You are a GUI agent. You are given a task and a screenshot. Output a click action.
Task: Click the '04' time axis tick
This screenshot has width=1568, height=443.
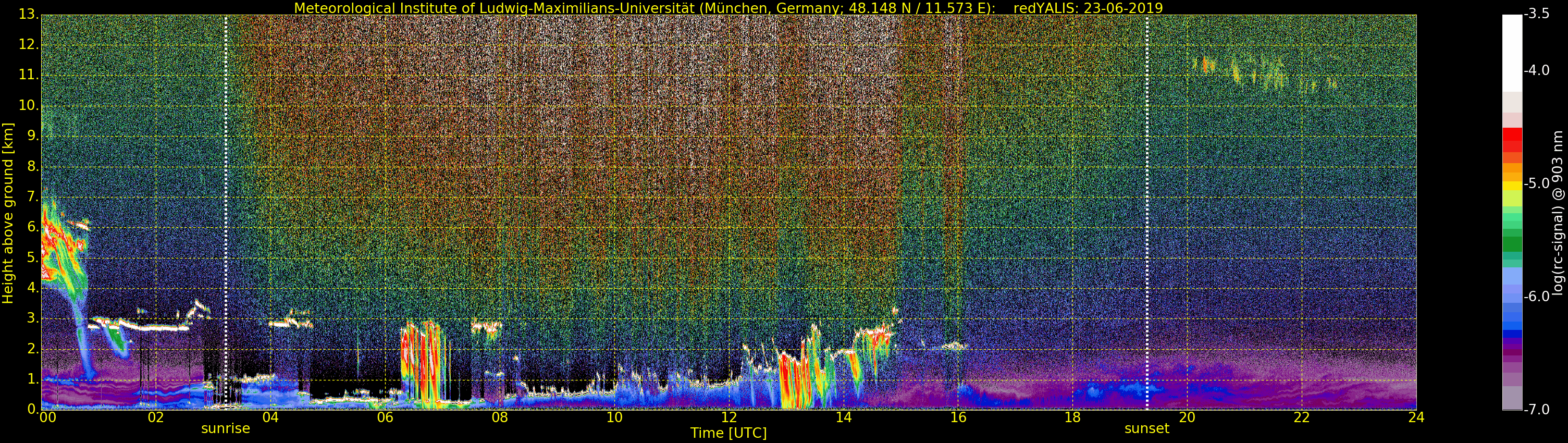point(270,417)
